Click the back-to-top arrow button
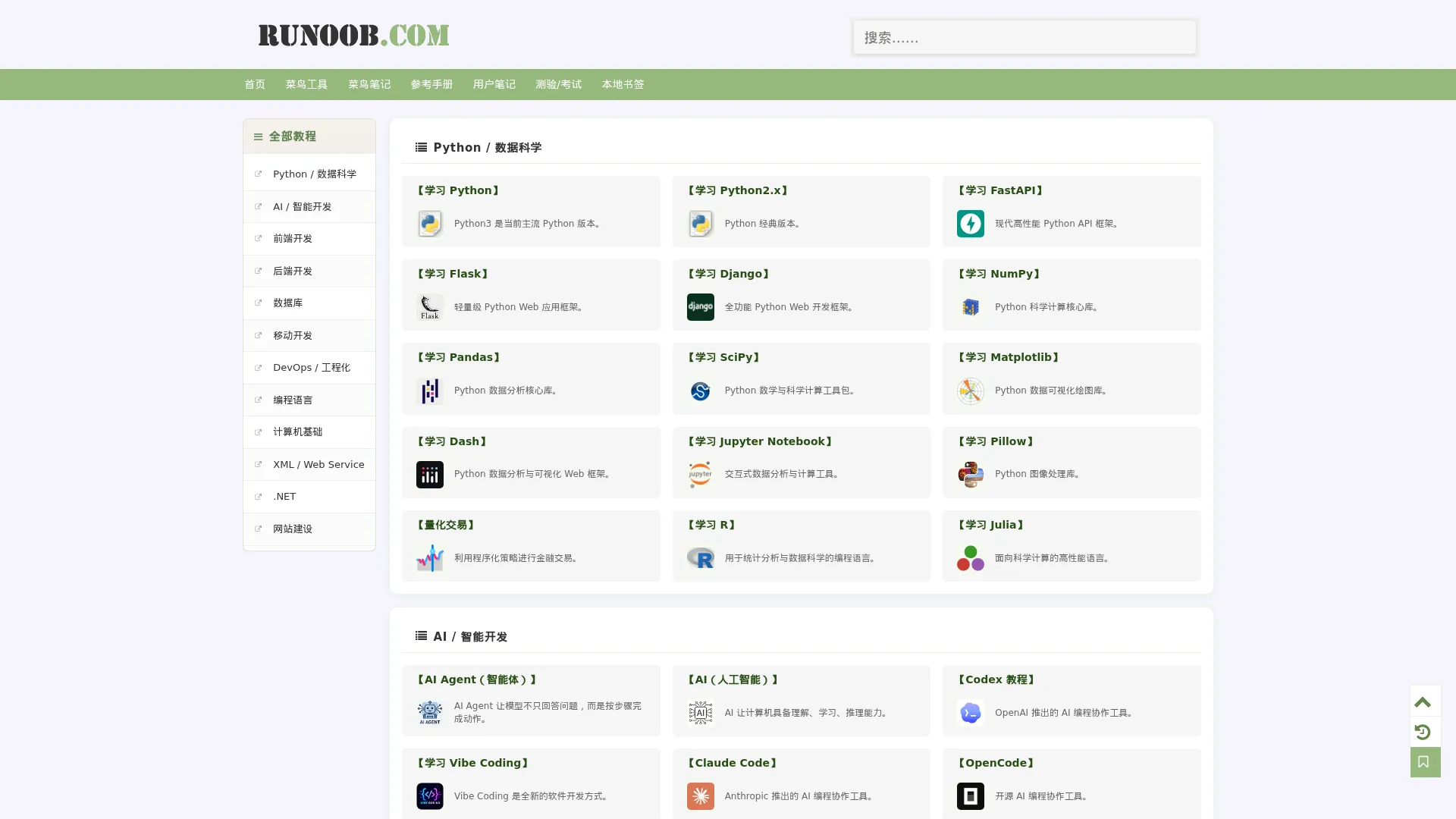Image resolution: width=1456 pixels, height=819 pixels. [1426, 701]
